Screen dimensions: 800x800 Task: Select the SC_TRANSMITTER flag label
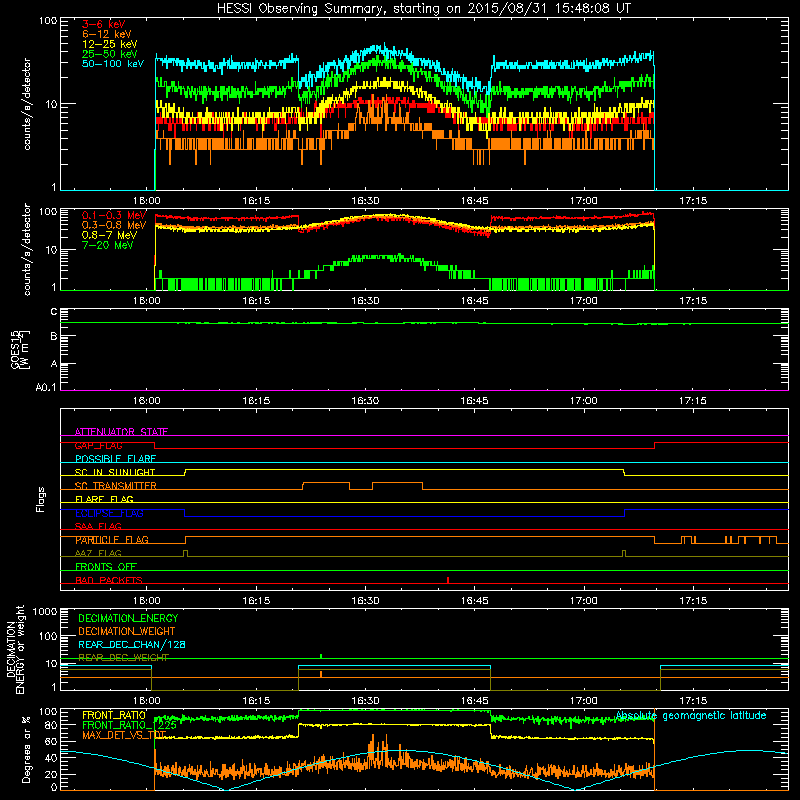(116, 485)
